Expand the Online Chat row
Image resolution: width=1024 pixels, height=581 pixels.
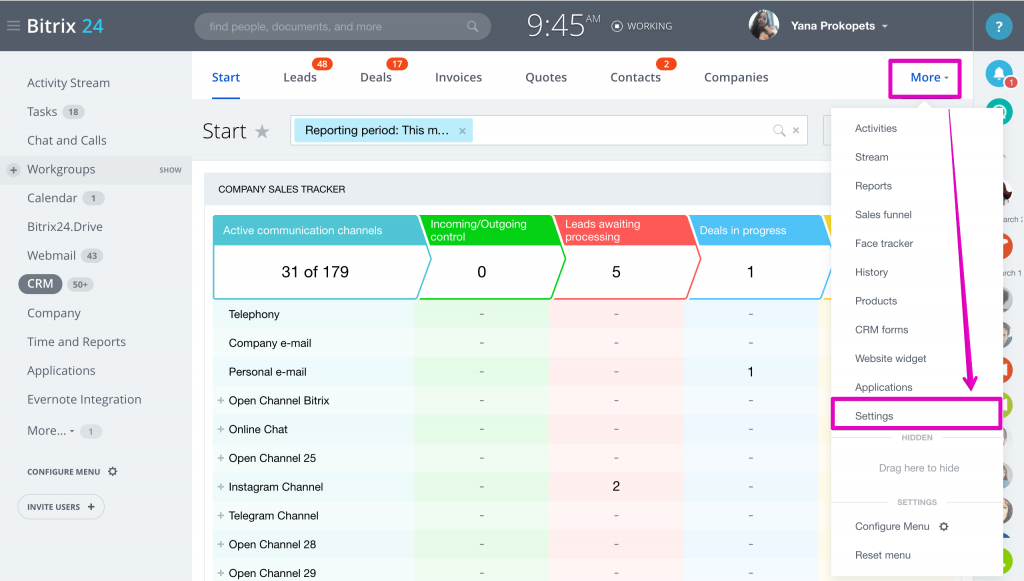(x=221, y=429)
